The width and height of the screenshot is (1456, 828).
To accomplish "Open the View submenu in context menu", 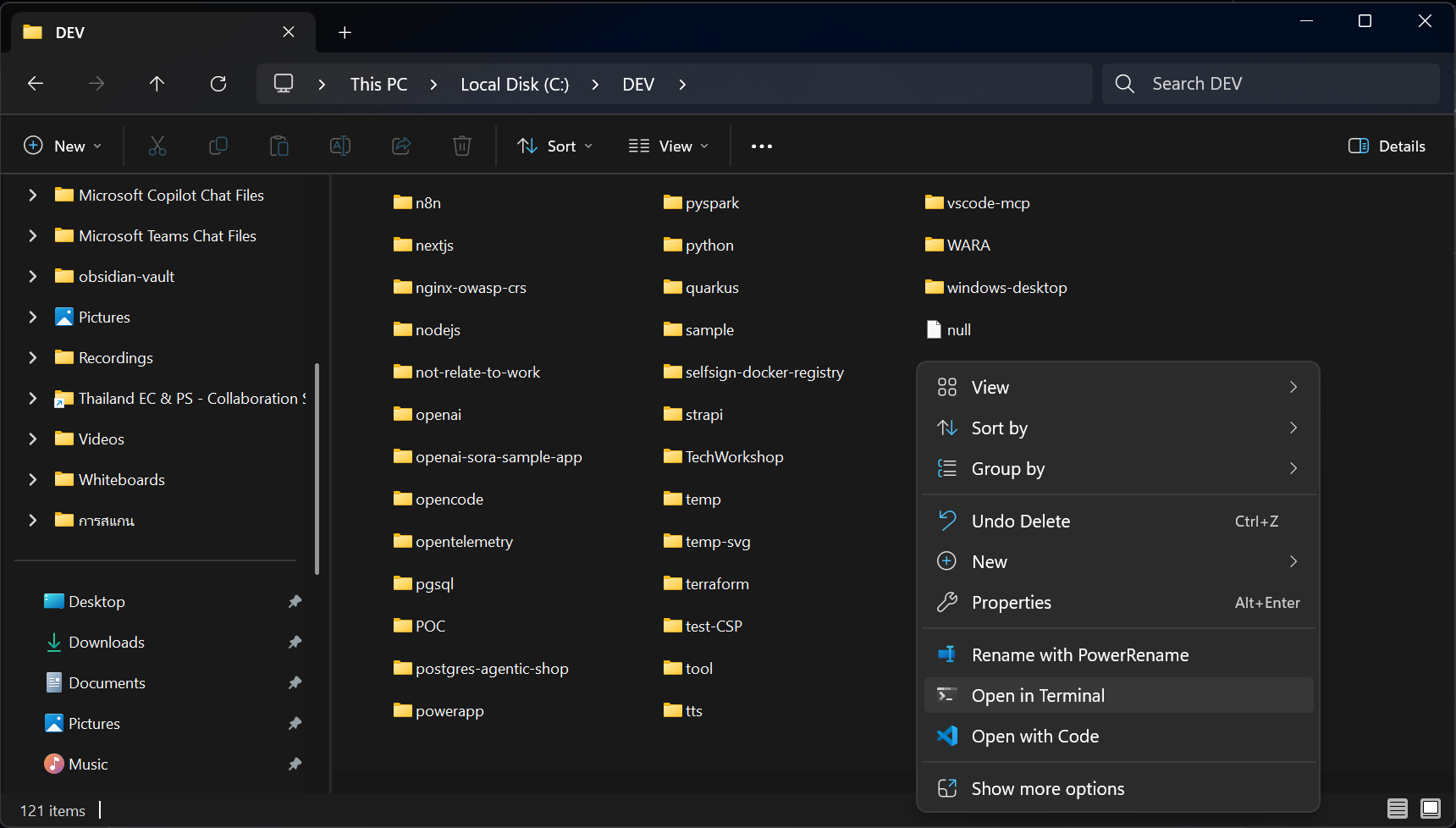I will (x=1118, y=387).
